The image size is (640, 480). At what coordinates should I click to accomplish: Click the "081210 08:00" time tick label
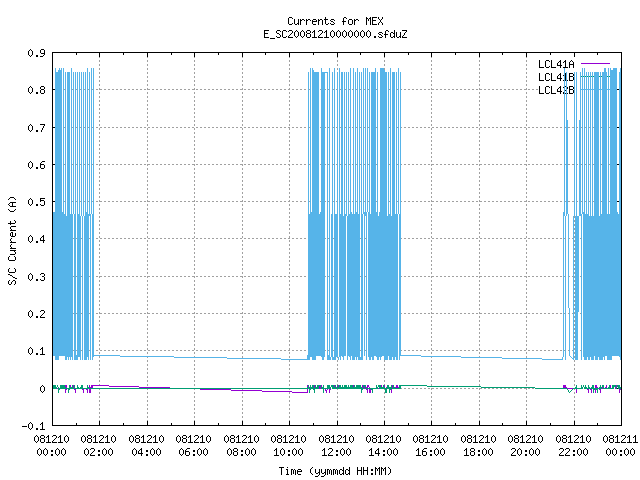(241, 446)
